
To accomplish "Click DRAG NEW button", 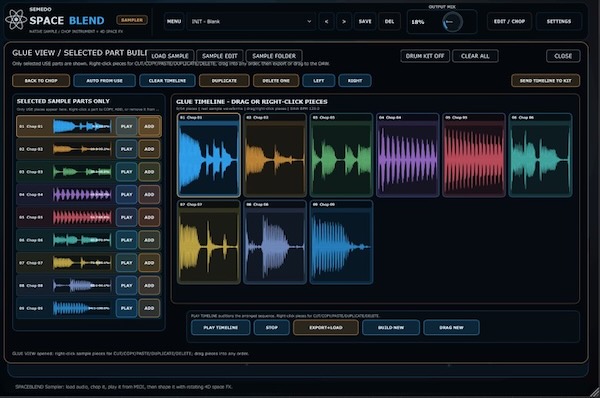I will 451,328.
